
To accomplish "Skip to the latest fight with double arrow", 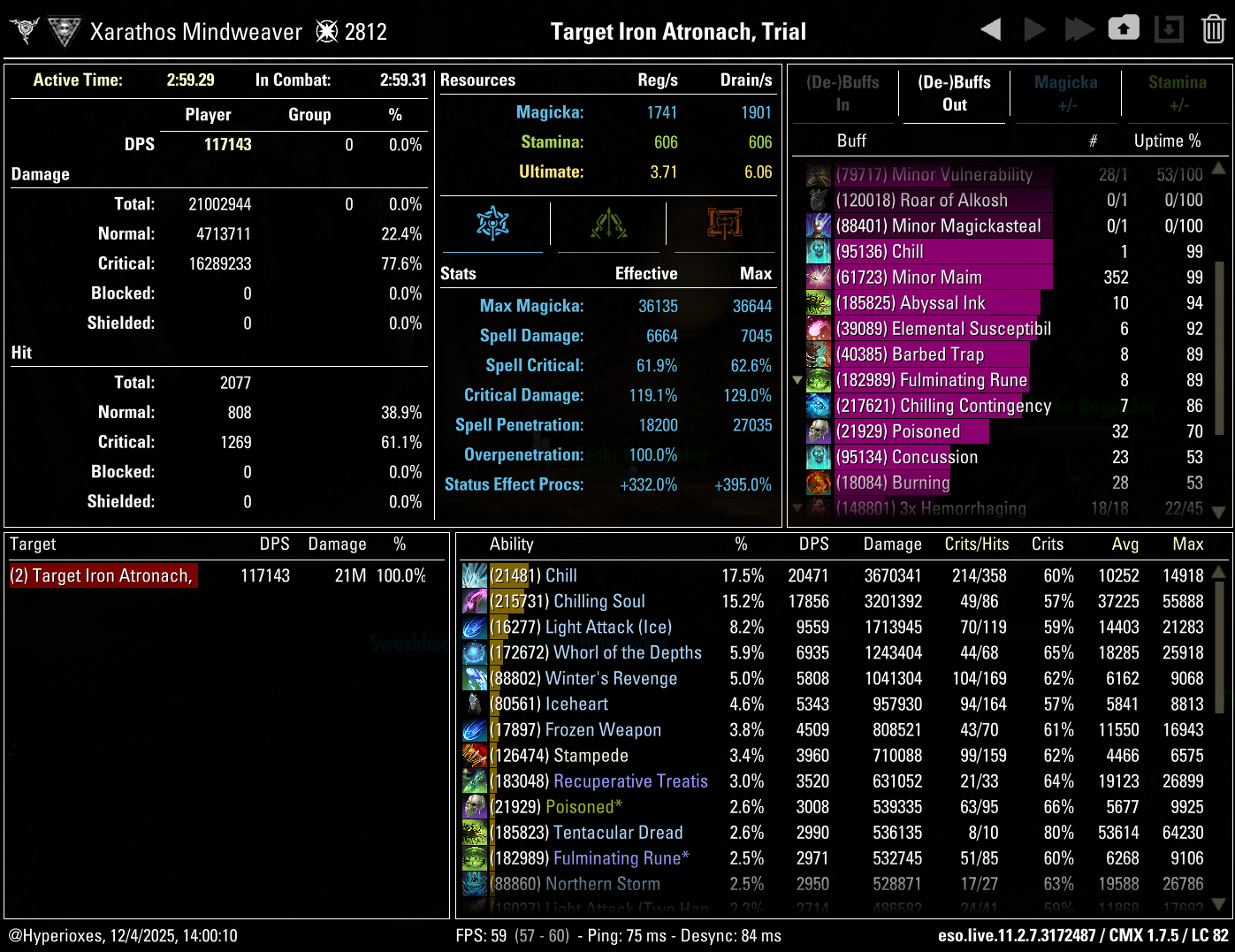I will (1079, 28).
